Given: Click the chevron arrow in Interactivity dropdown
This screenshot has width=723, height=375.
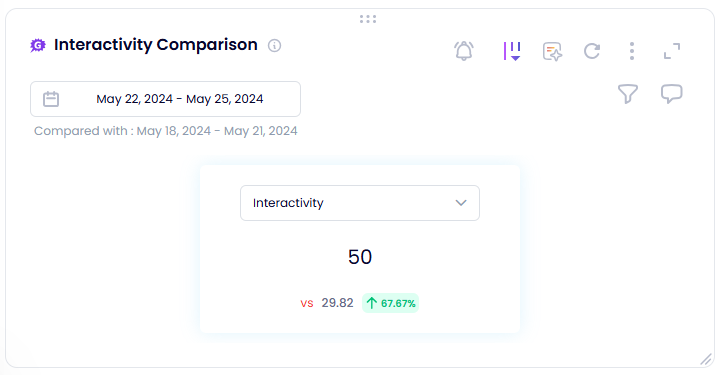Looking at the screenshot, I should tap(461, 203).
